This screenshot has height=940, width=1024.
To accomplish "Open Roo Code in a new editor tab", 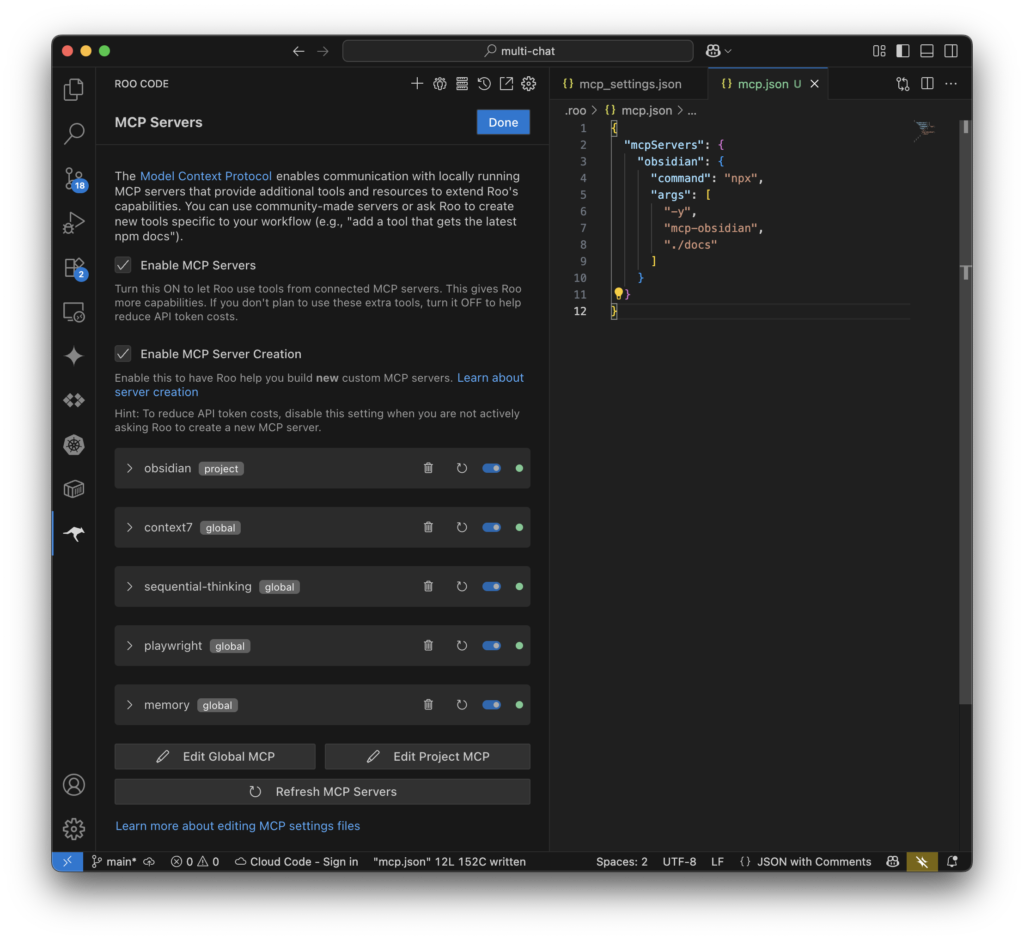I will [507, 83].
